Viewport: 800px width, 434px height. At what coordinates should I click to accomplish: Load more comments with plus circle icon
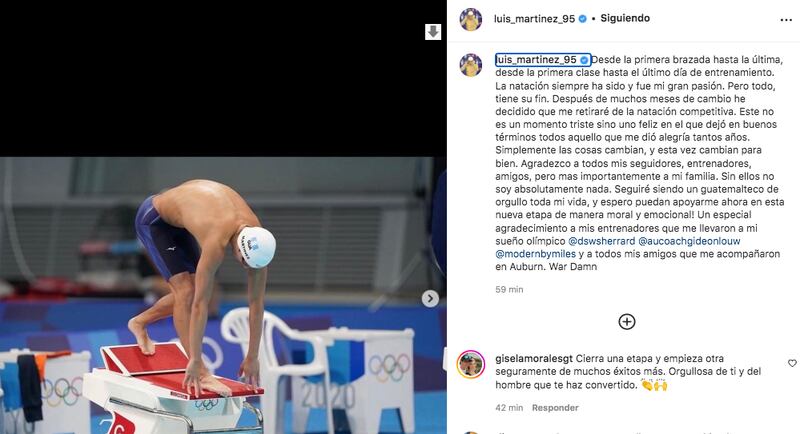pos(627,322)
